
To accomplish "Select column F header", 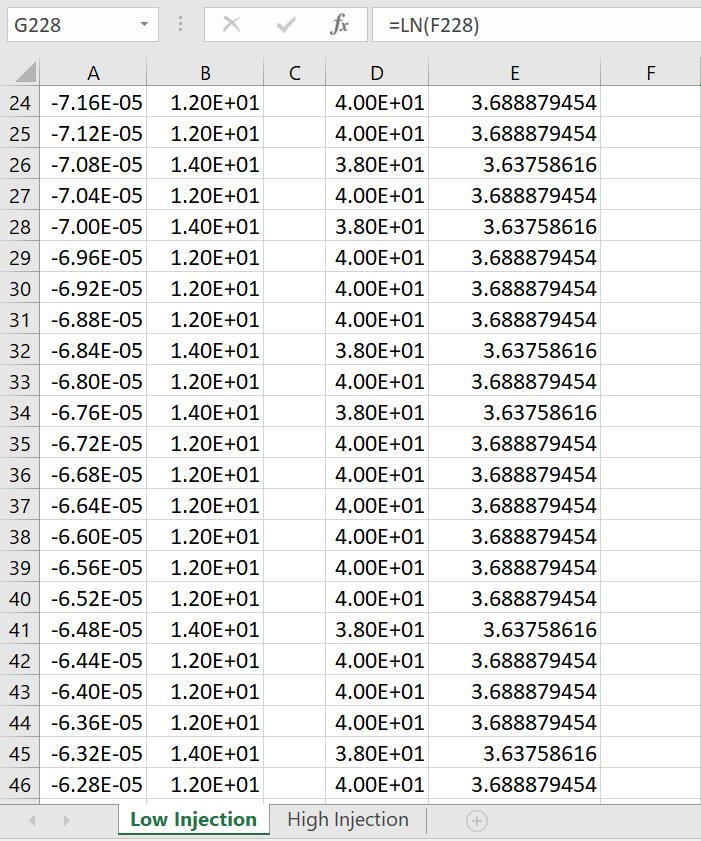I will (651, 73).
